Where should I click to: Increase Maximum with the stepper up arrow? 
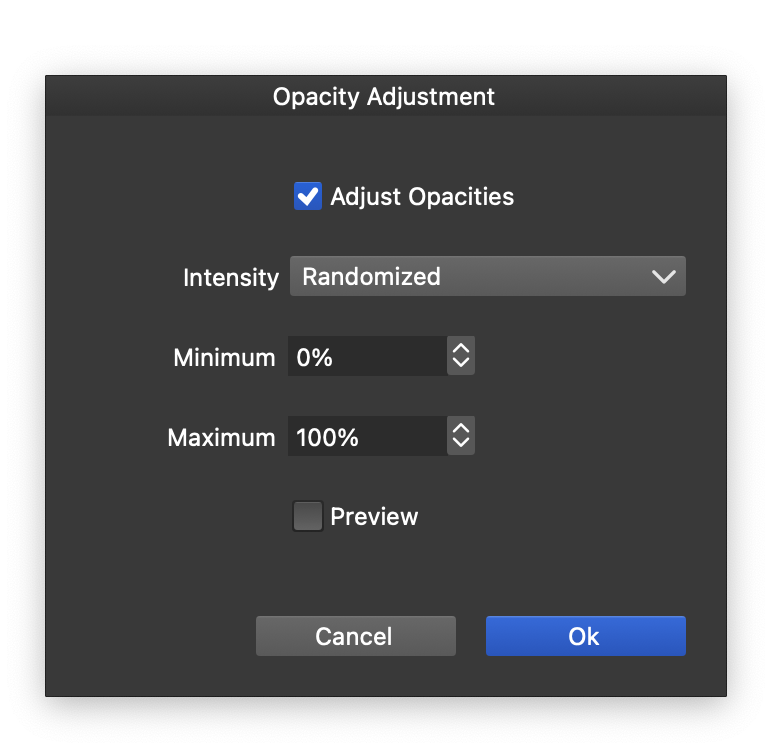click(x=460, y=429)
